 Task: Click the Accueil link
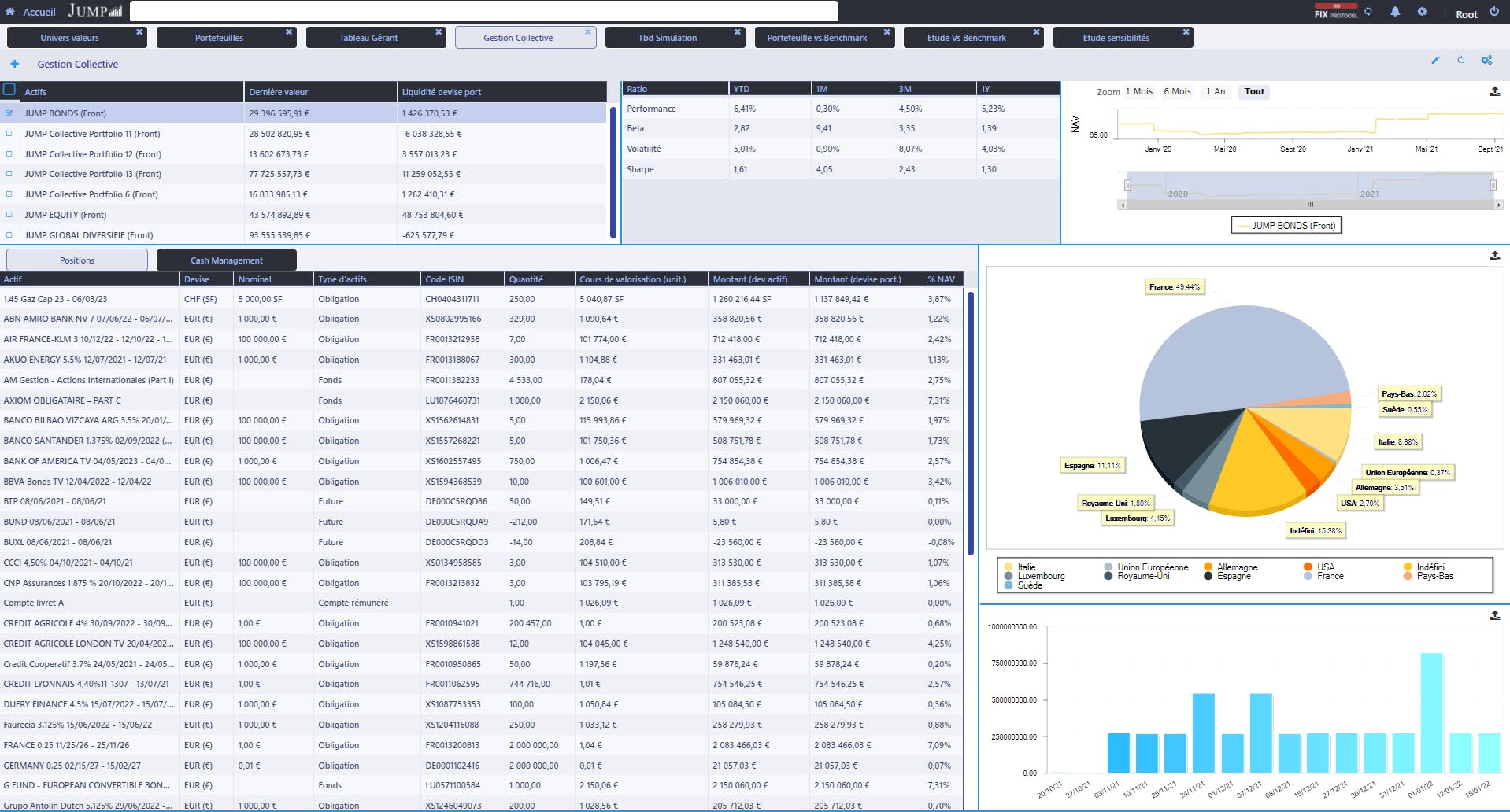[x=39, y=12]
